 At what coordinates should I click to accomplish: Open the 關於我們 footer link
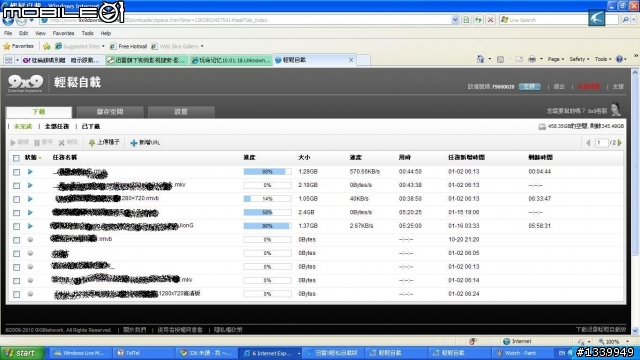[135, 330]
